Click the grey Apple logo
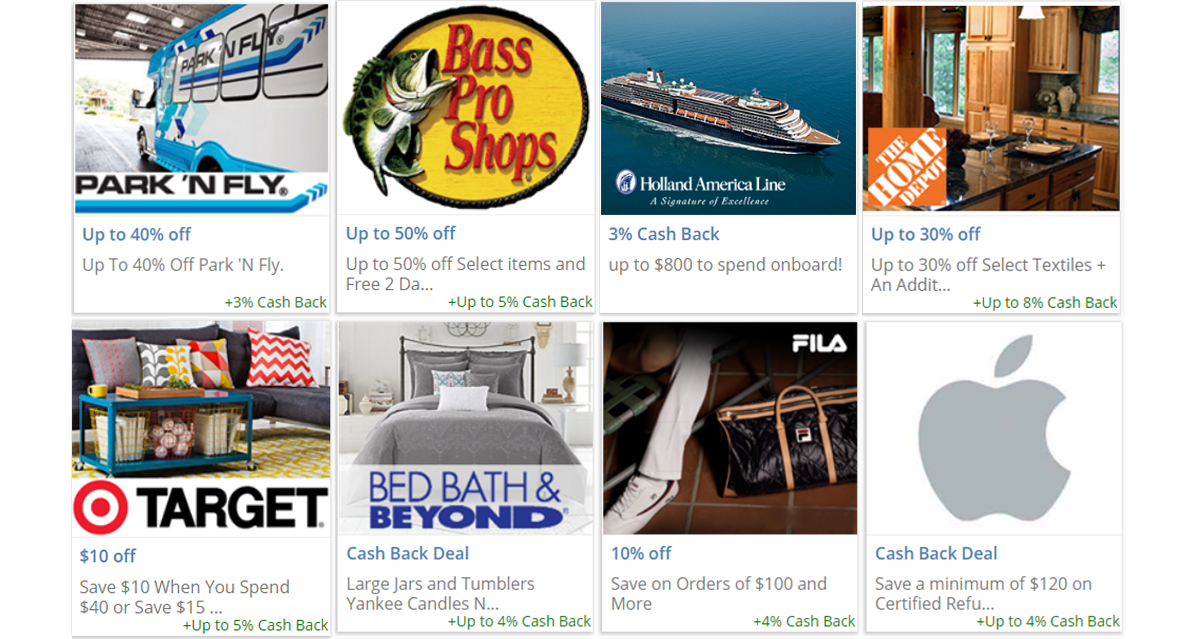 (994, 428)
